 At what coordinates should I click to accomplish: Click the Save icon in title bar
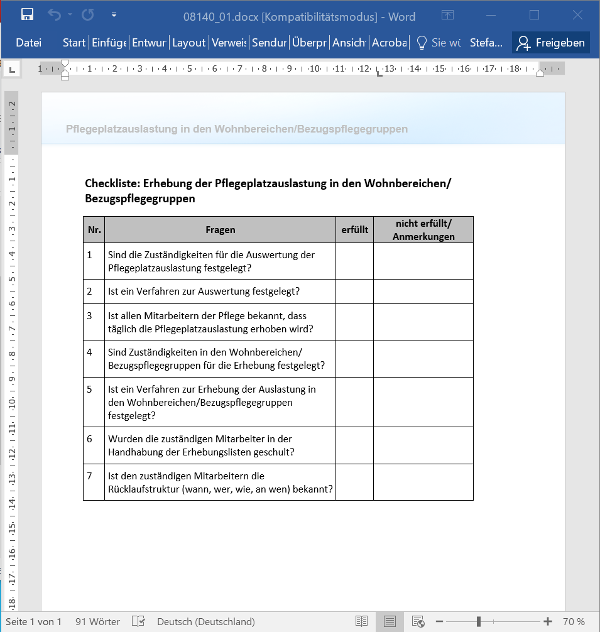(26, 15)
